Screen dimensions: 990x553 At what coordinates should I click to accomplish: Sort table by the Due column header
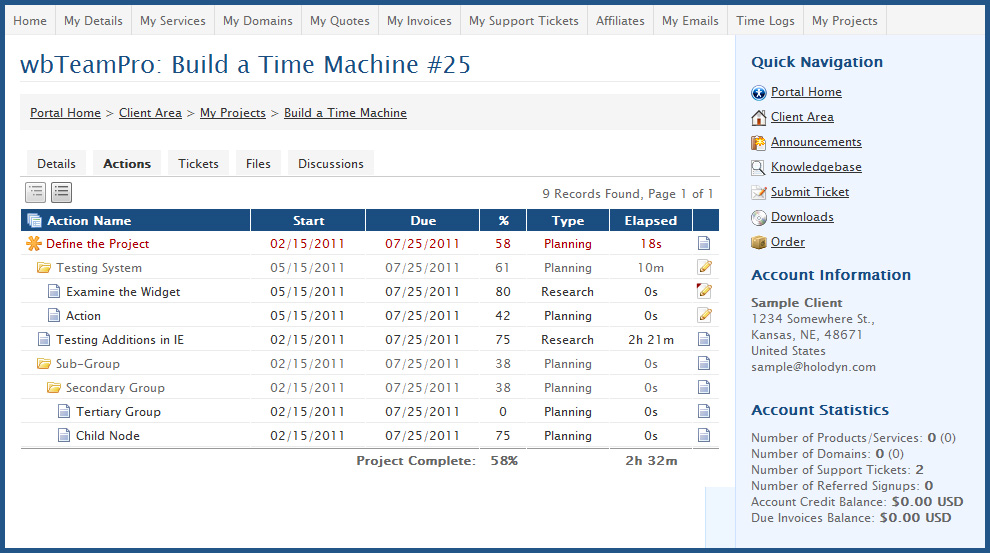click(x=423, y=221)
